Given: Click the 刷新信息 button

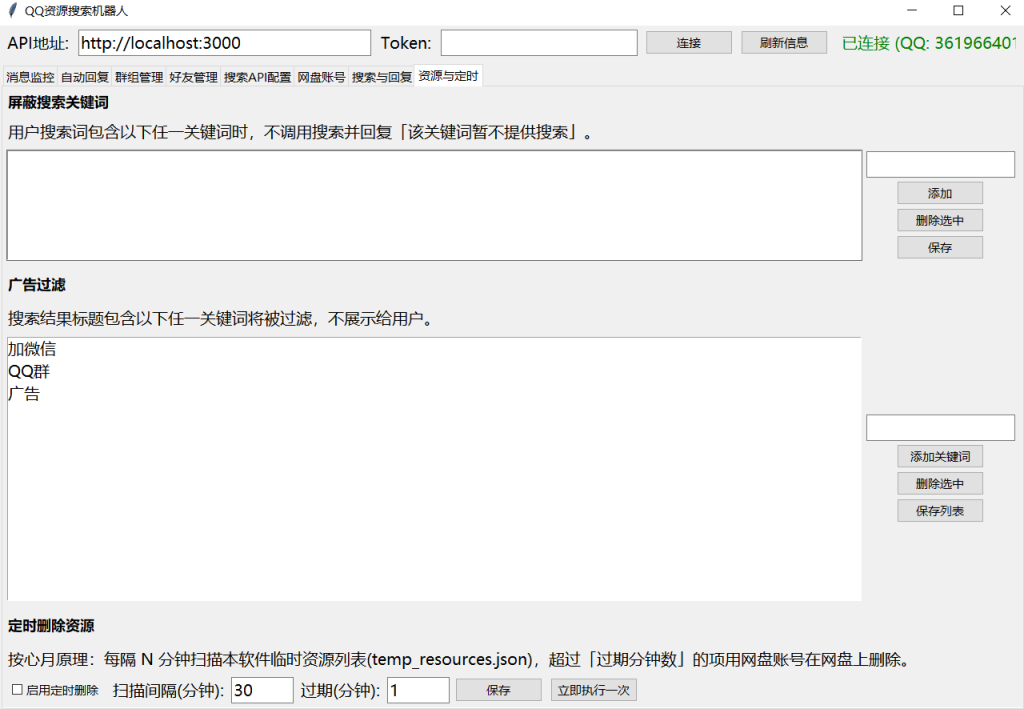Looking at the screenshot, I should pos(784,43).
